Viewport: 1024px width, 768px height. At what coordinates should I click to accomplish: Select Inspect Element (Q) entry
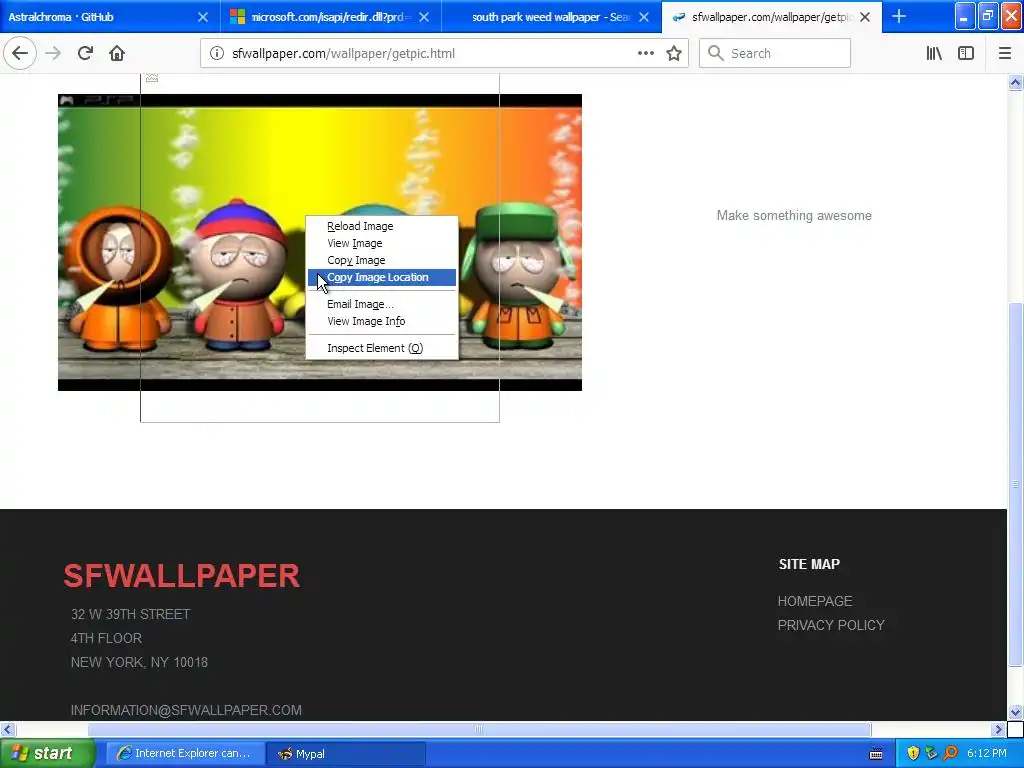coord(381,348)
